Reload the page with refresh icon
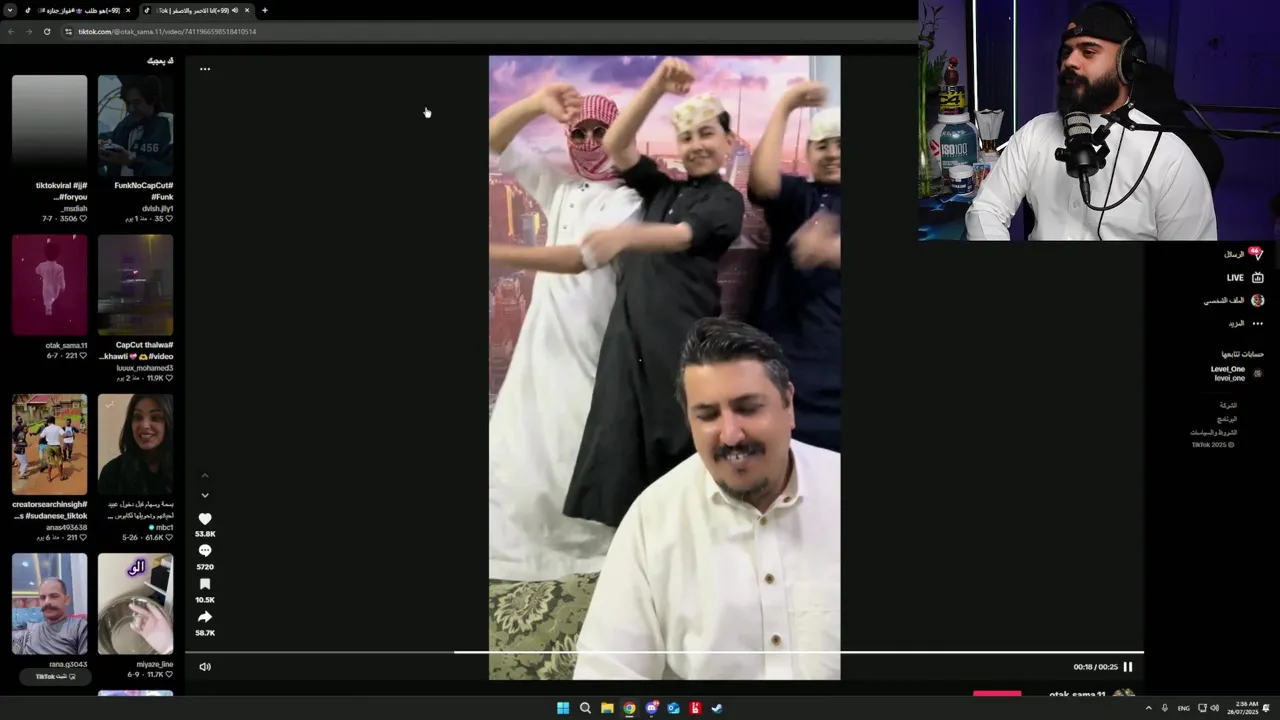 (x=46, y=32)
